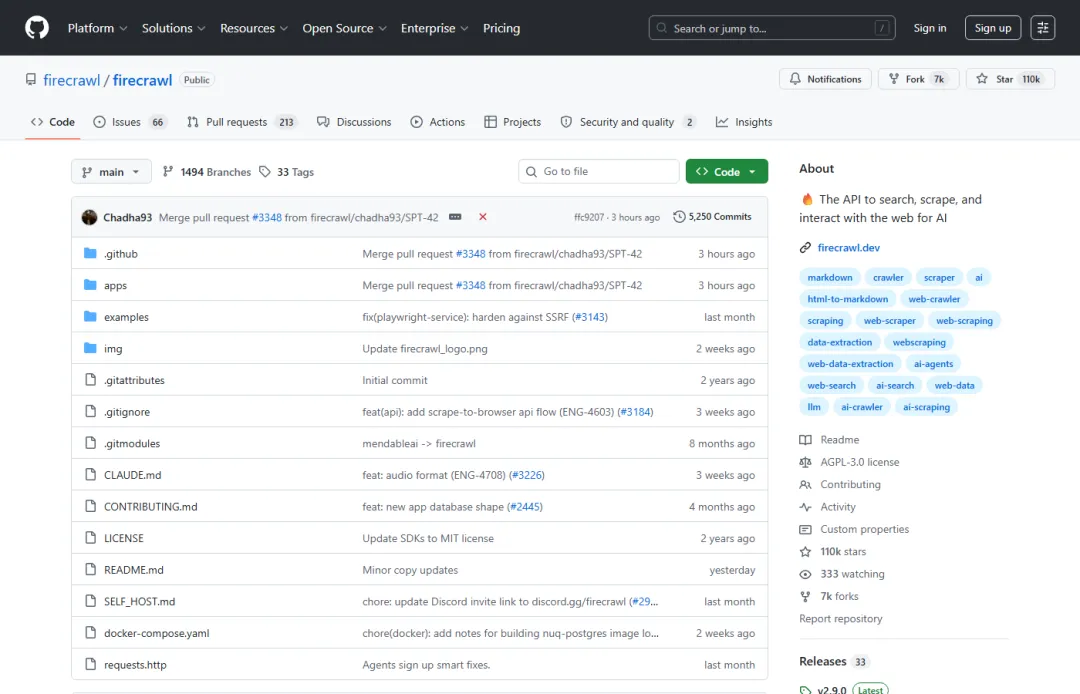Click the firecrawl owner link in breadcrumb

(x=72, y=80)
